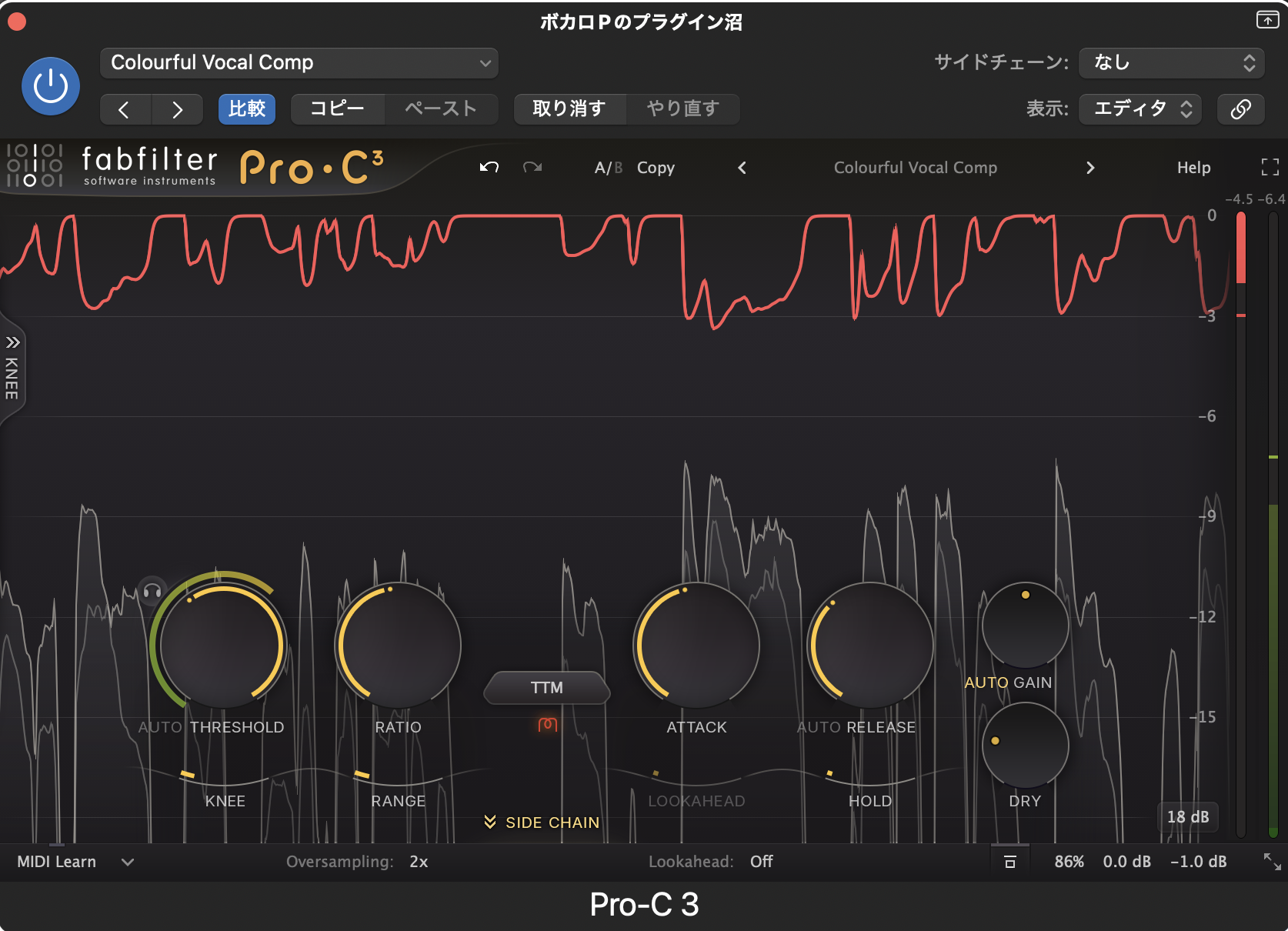
Task: Click the orange style indicator icon below TTM
Action: click(x=547, y=724)
